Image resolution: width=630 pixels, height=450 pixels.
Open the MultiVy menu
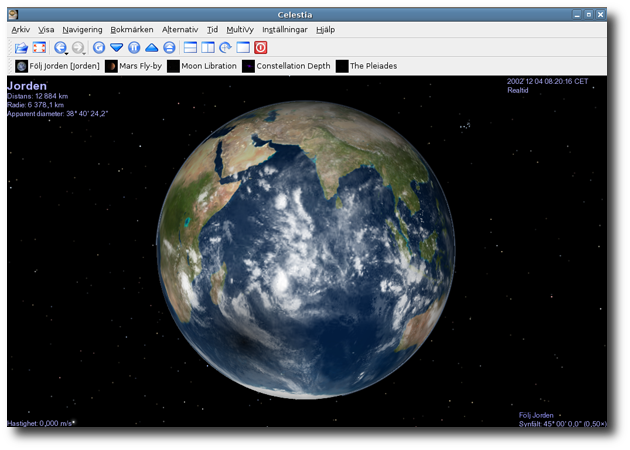pos(240,30)
